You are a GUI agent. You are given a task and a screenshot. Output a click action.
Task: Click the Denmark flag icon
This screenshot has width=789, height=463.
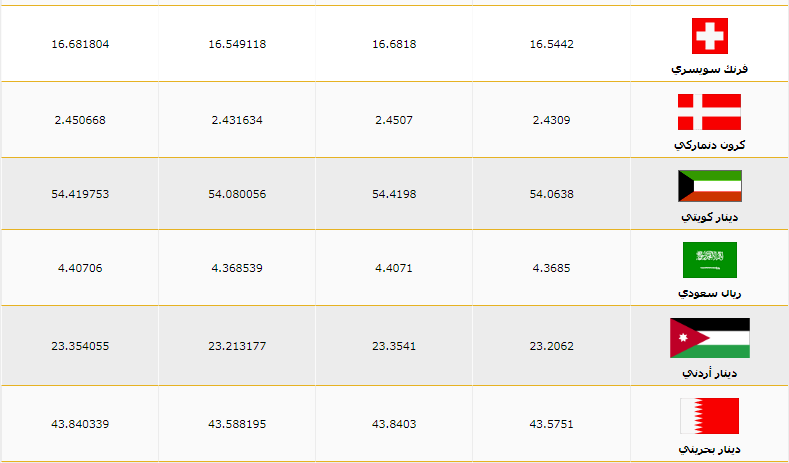coord(709,112)
